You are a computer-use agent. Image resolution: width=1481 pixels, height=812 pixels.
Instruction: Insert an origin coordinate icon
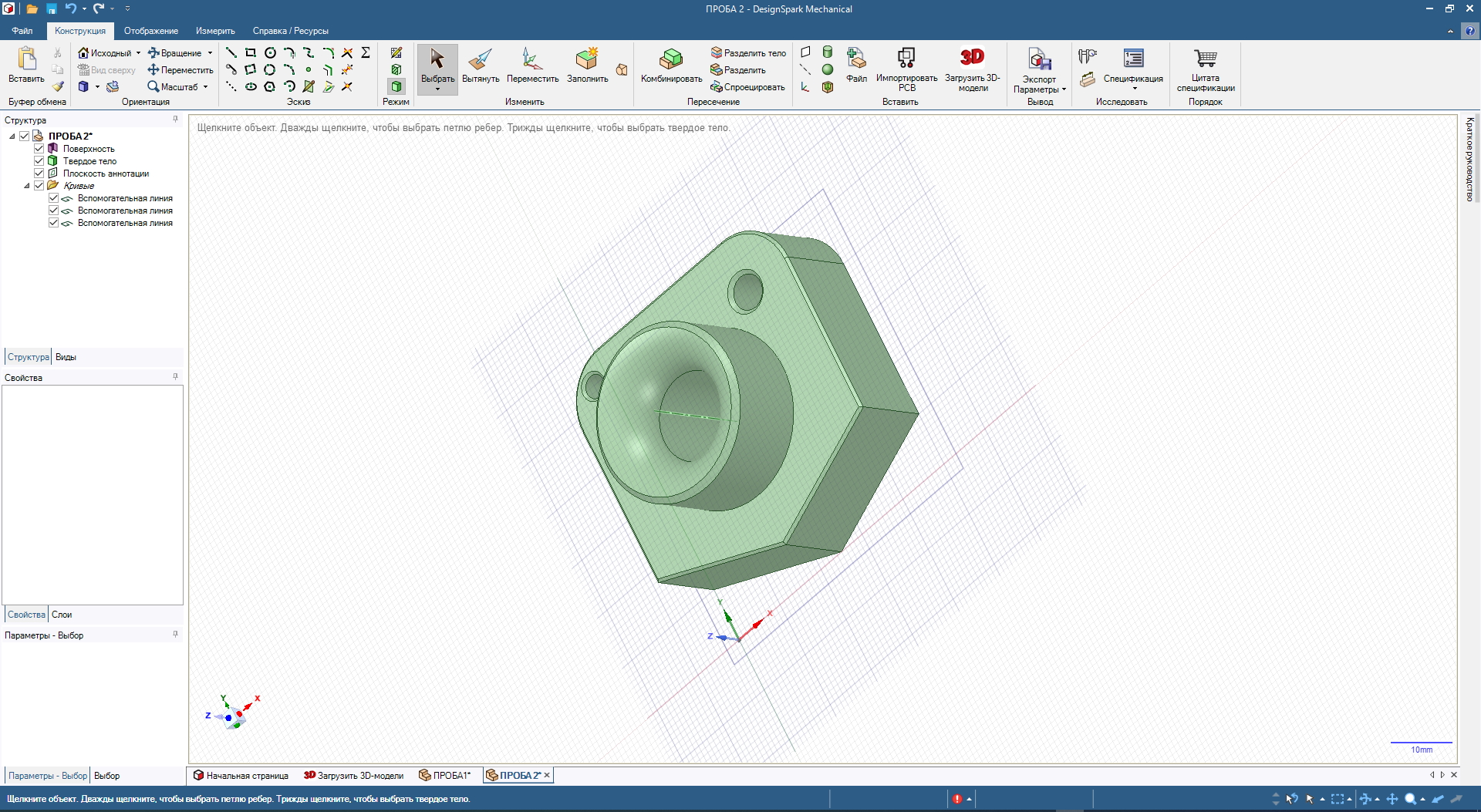coord(805,86)
